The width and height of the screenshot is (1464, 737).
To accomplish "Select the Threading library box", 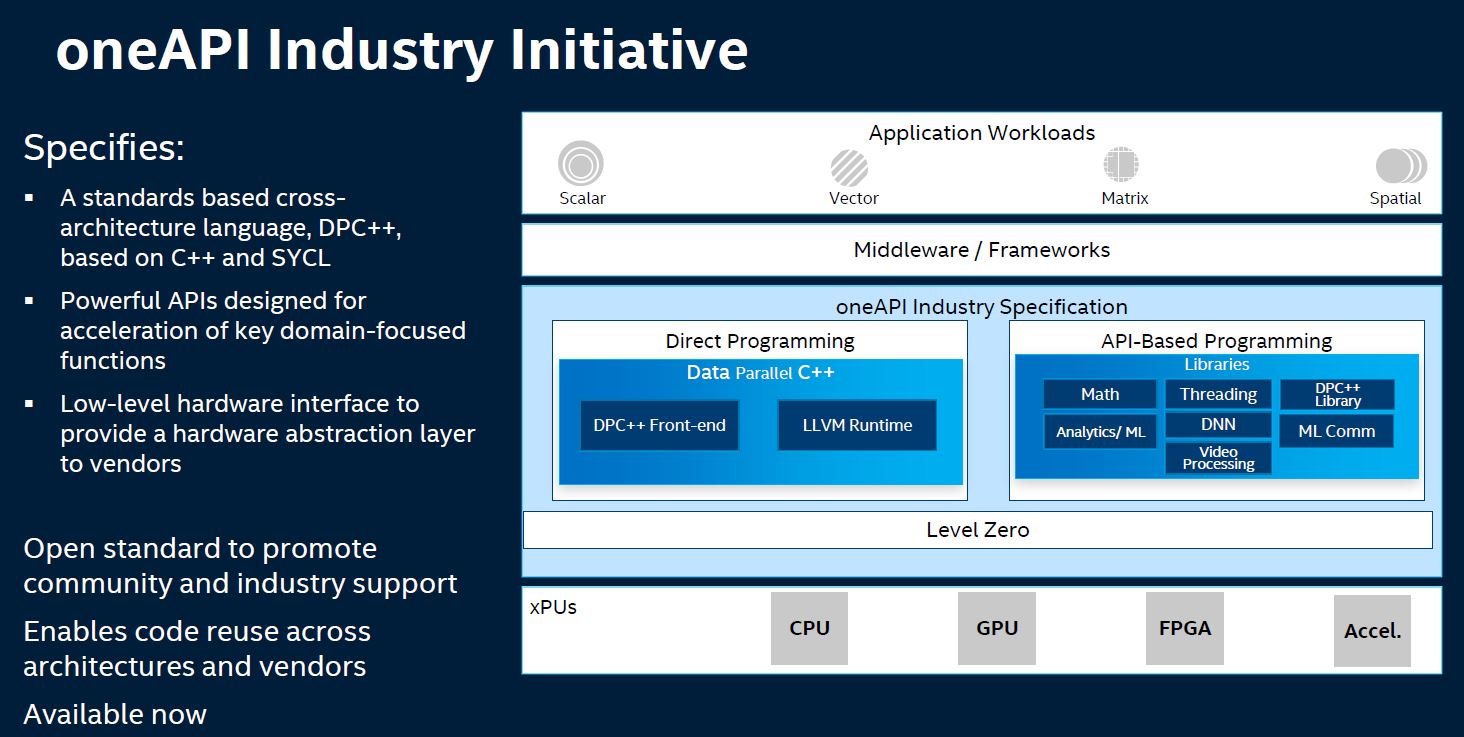I will [x=1218, y=394].
